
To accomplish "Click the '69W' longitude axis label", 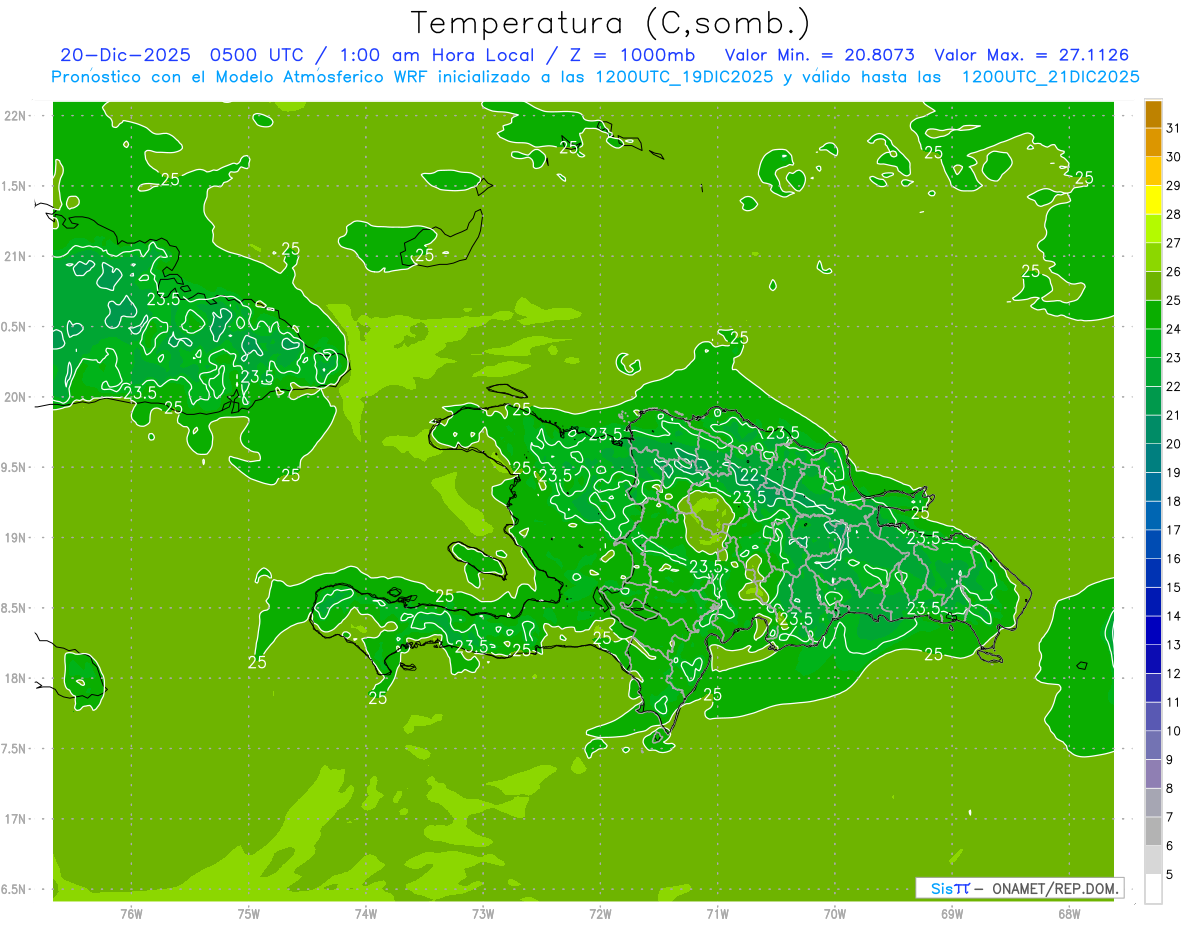I will (x=952, y=913).
